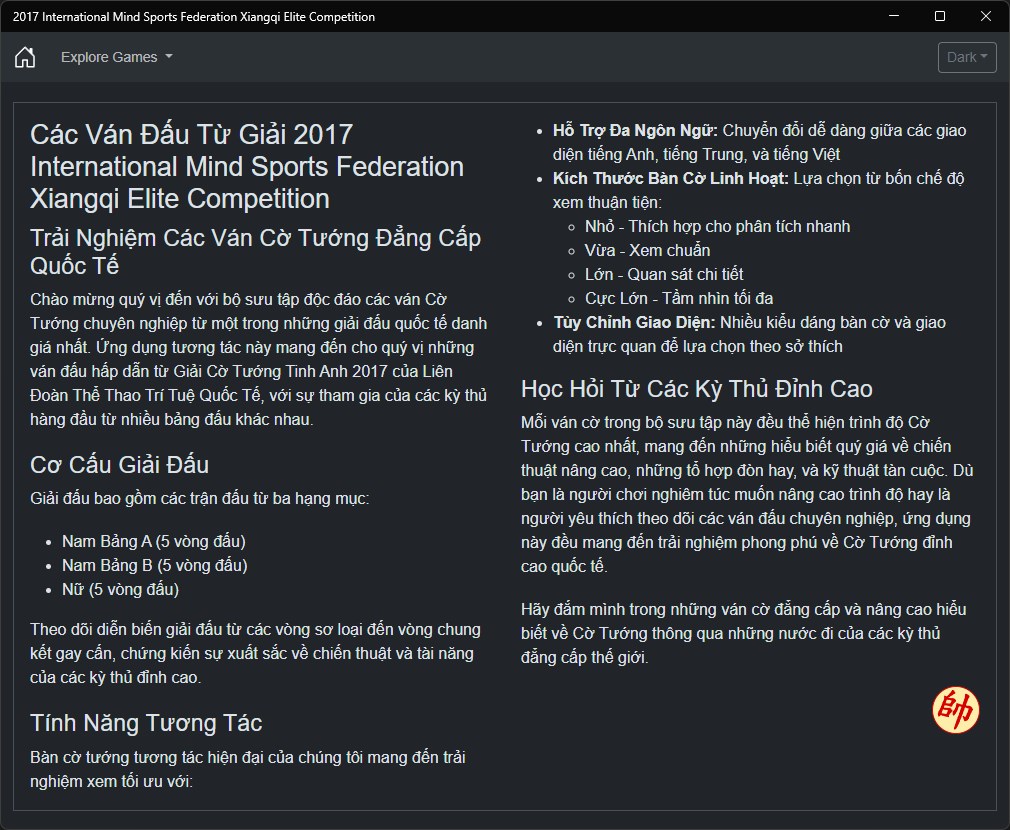Maximize the application window

point(940,16)
